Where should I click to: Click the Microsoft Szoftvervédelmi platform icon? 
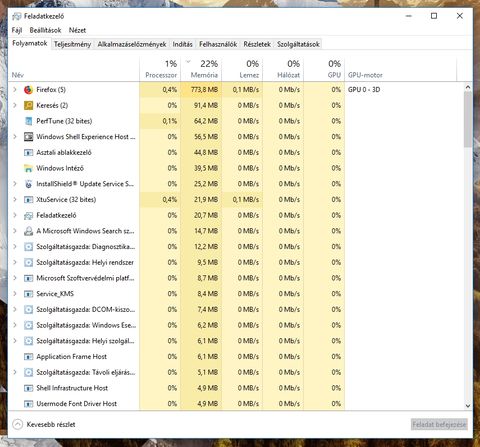tap(28, 278)
